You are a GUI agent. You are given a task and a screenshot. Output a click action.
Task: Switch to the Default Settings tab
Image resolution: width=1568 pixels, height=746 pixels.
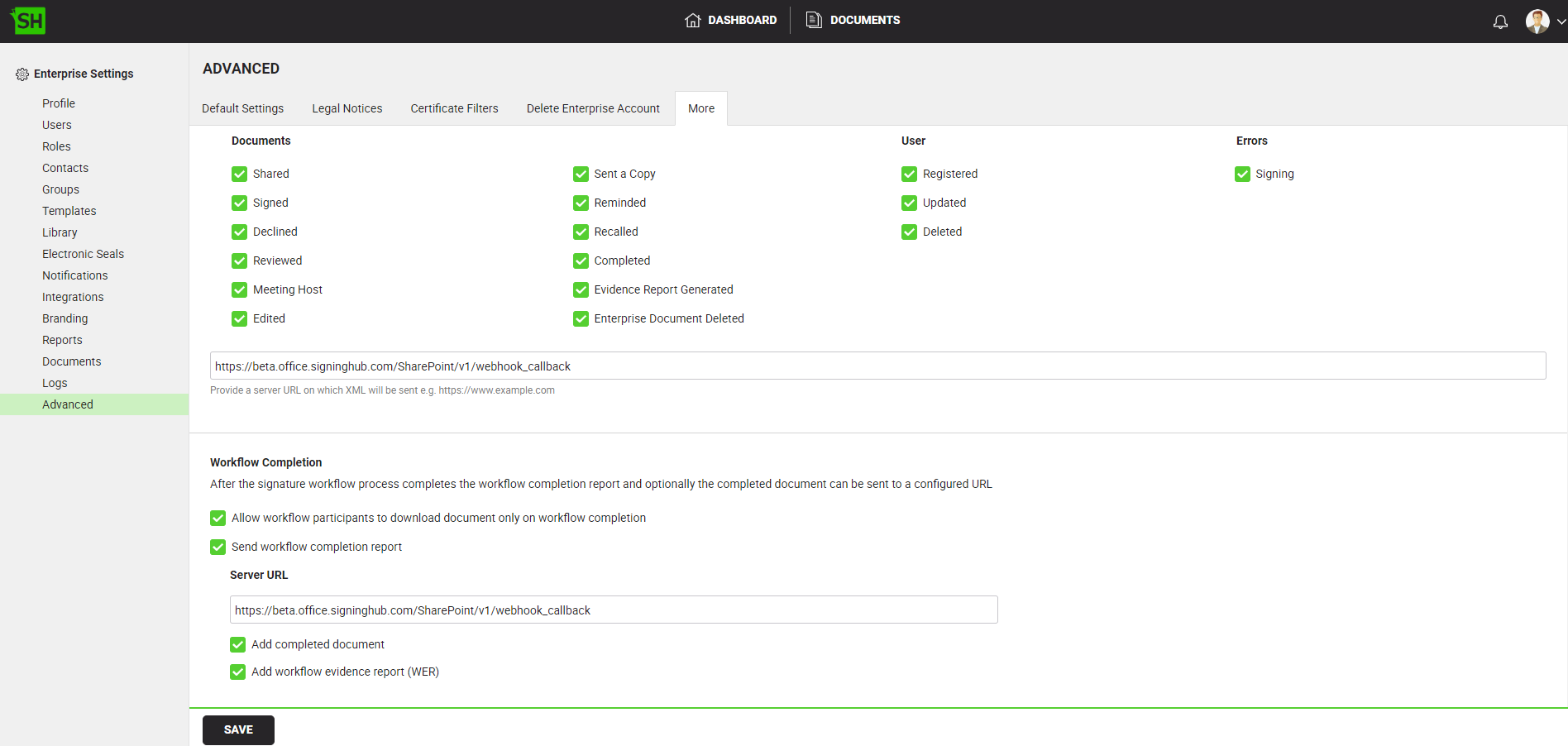242,108
